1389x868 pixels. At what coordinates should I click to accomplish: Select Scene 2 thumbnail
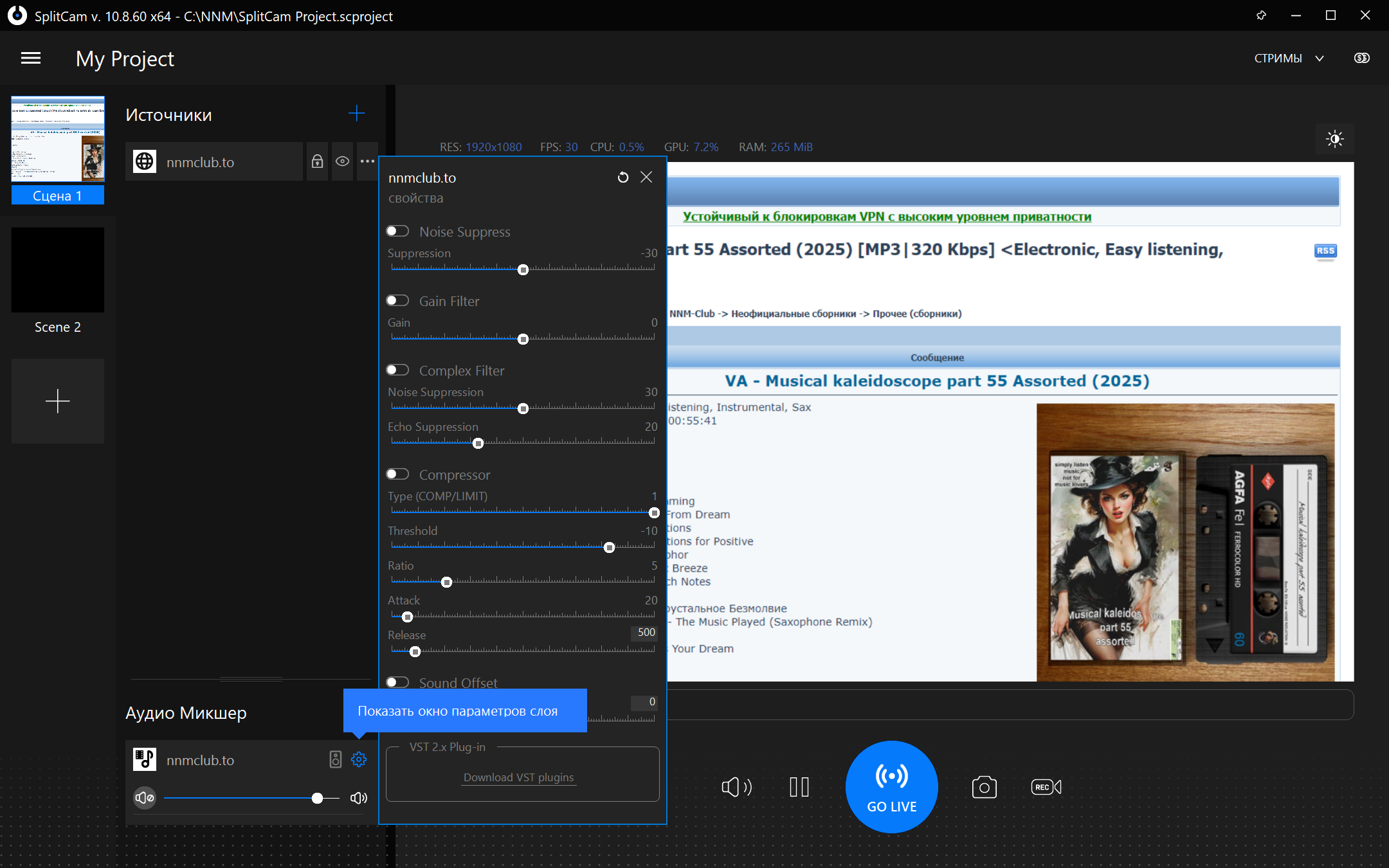coord(58,270)
